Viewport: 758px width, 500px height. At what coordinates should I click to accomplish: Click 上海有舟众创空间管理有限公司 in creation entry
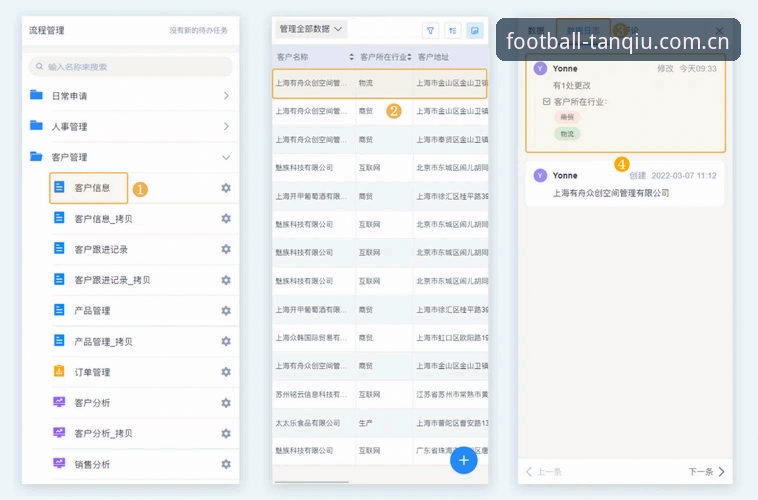pyautogui.click(x=611, y=193)
